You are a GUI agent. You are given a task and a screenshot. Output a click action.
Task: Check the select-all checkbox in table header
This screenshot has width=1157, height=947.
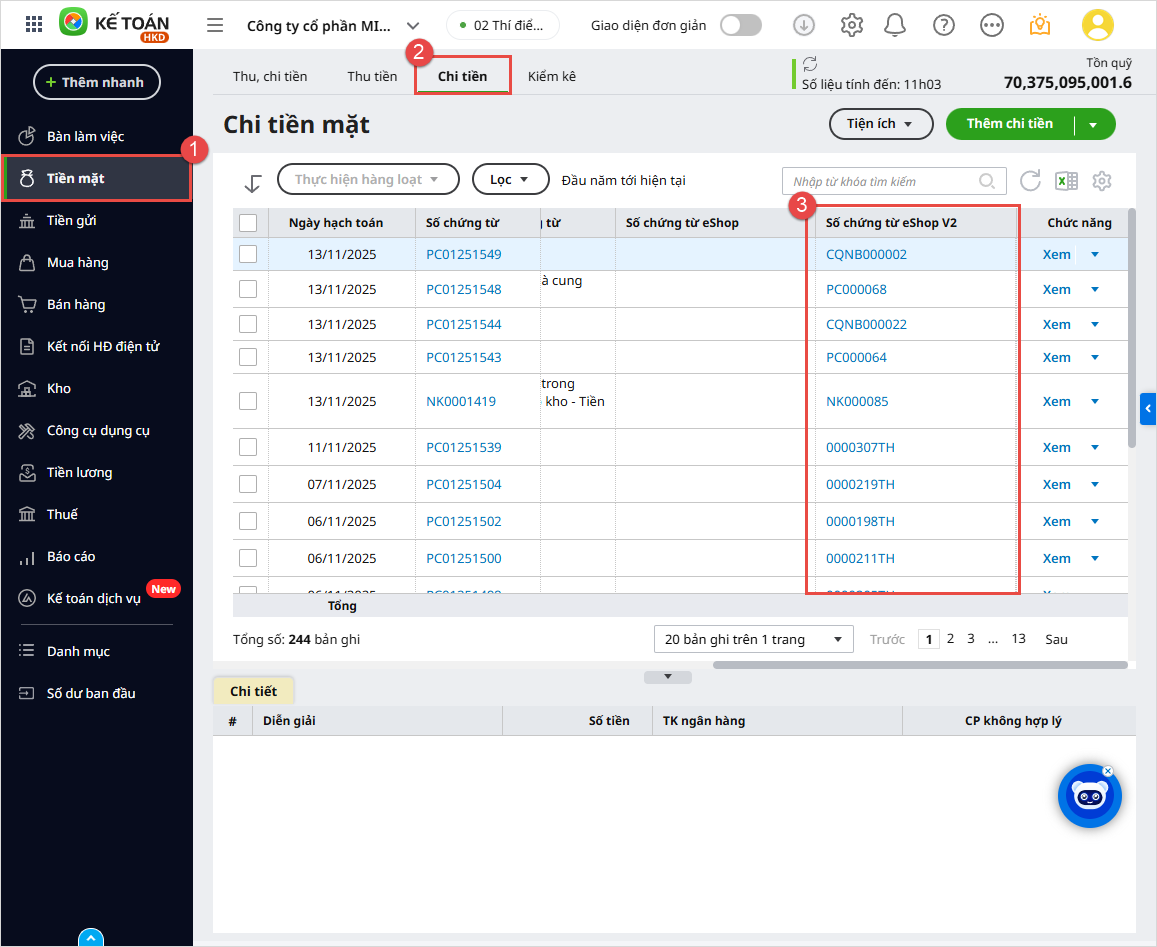[249, 223]
